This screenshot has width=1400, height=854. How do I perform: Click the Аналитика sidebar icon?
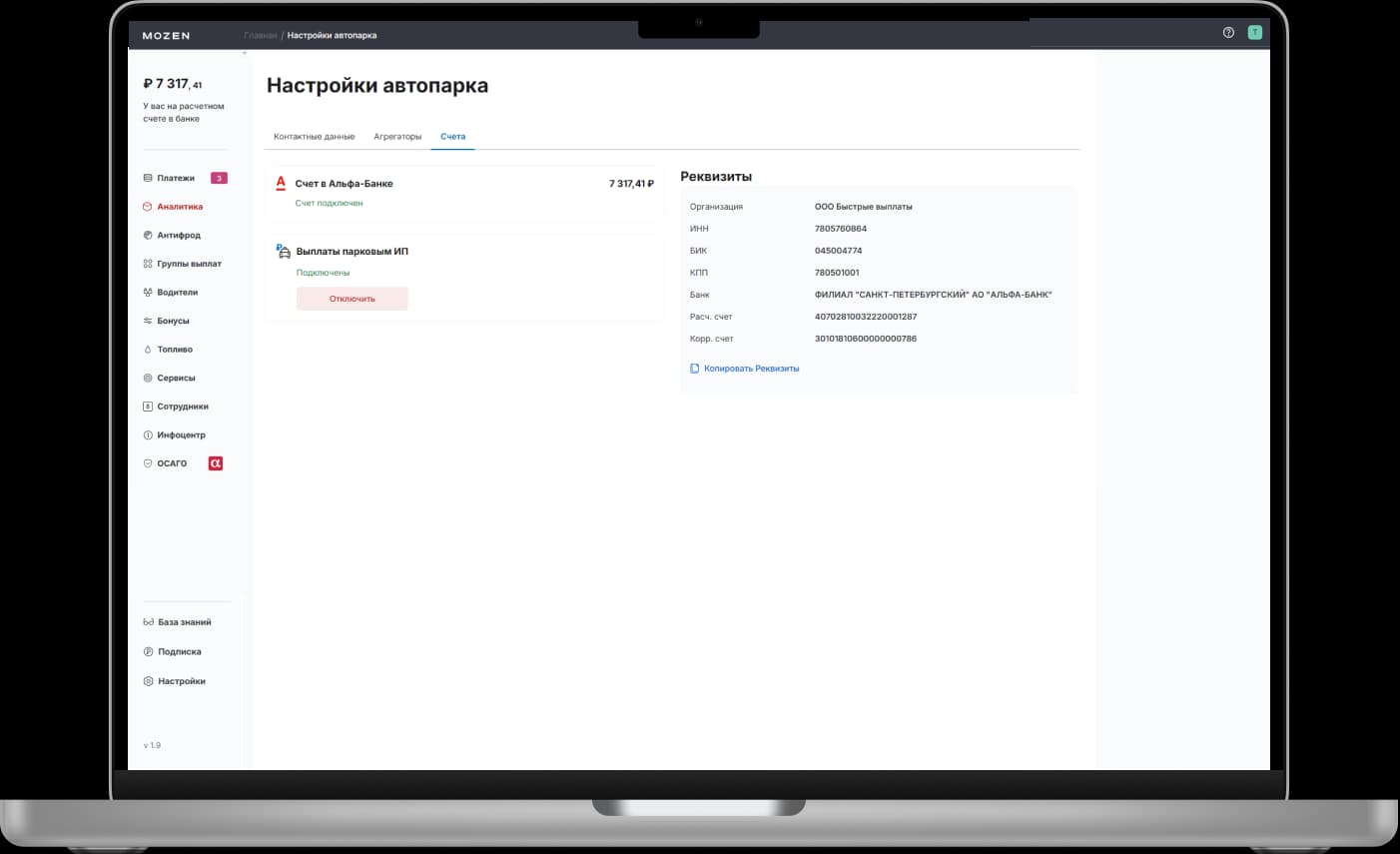148,207
